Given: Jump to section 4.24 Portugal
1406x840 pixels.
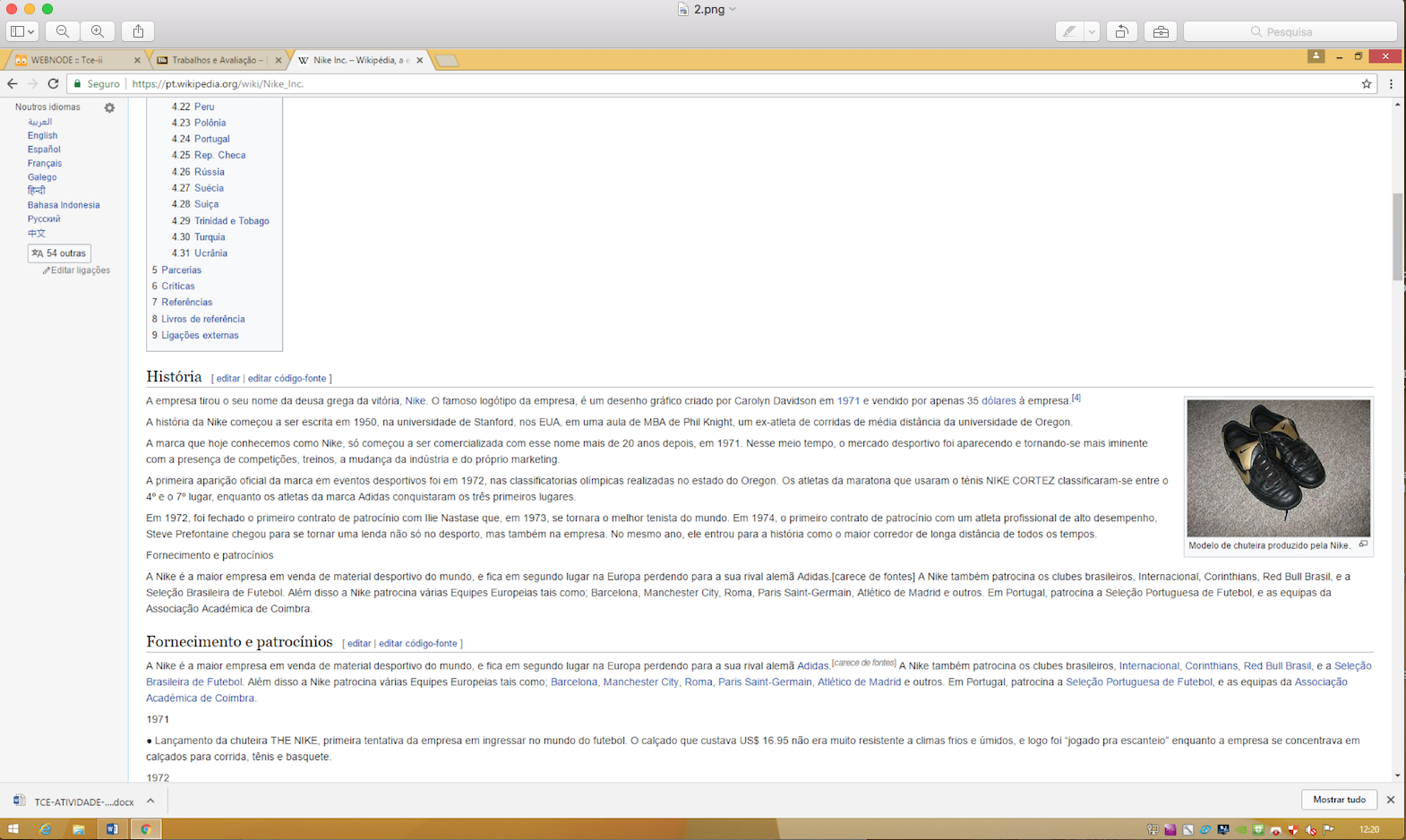Looking at the screenshot, I should (211, 139).
